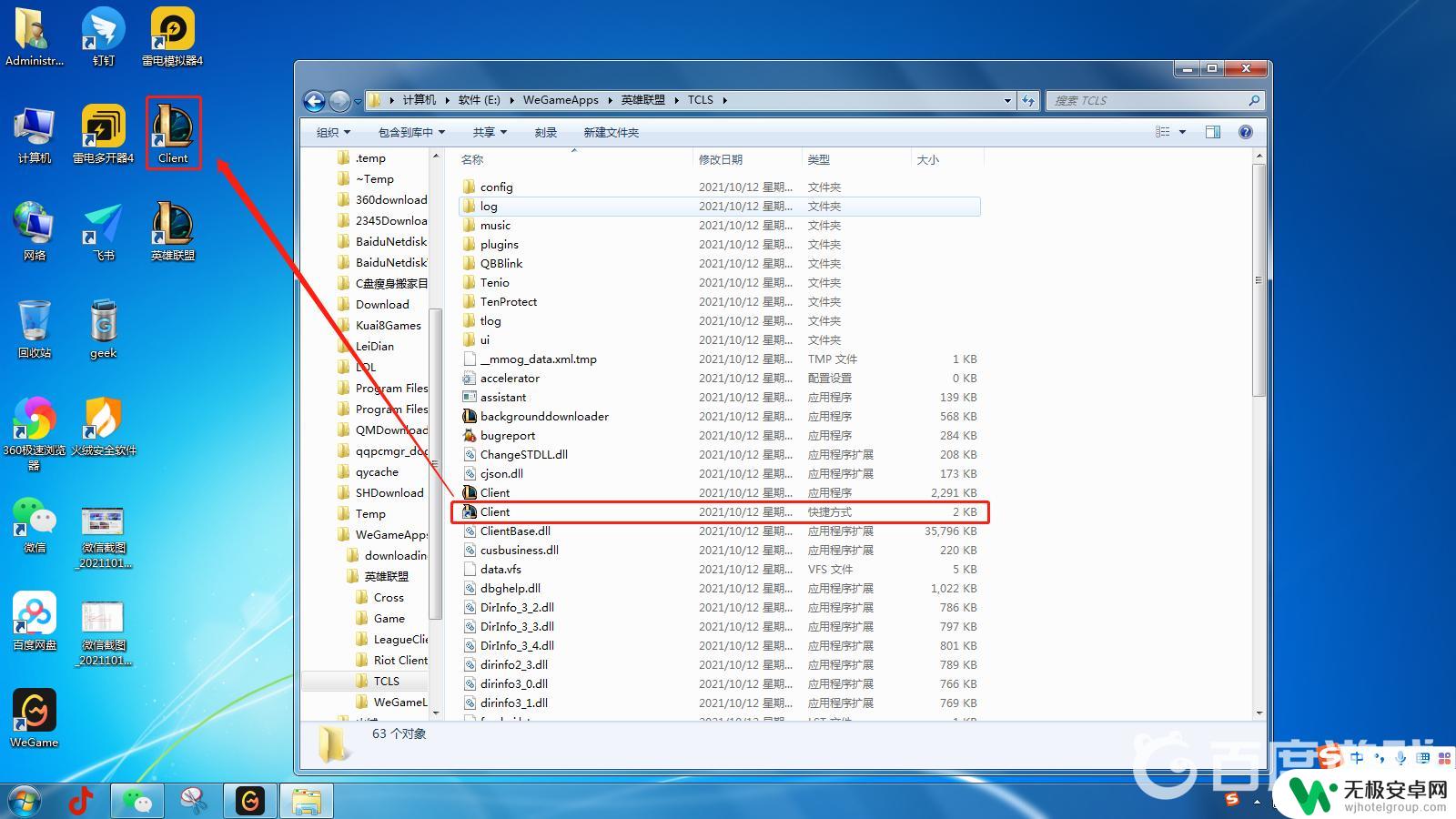
Task: Click 英雄联盟 in the address breadcrumb
Action: tap(642, 100)
